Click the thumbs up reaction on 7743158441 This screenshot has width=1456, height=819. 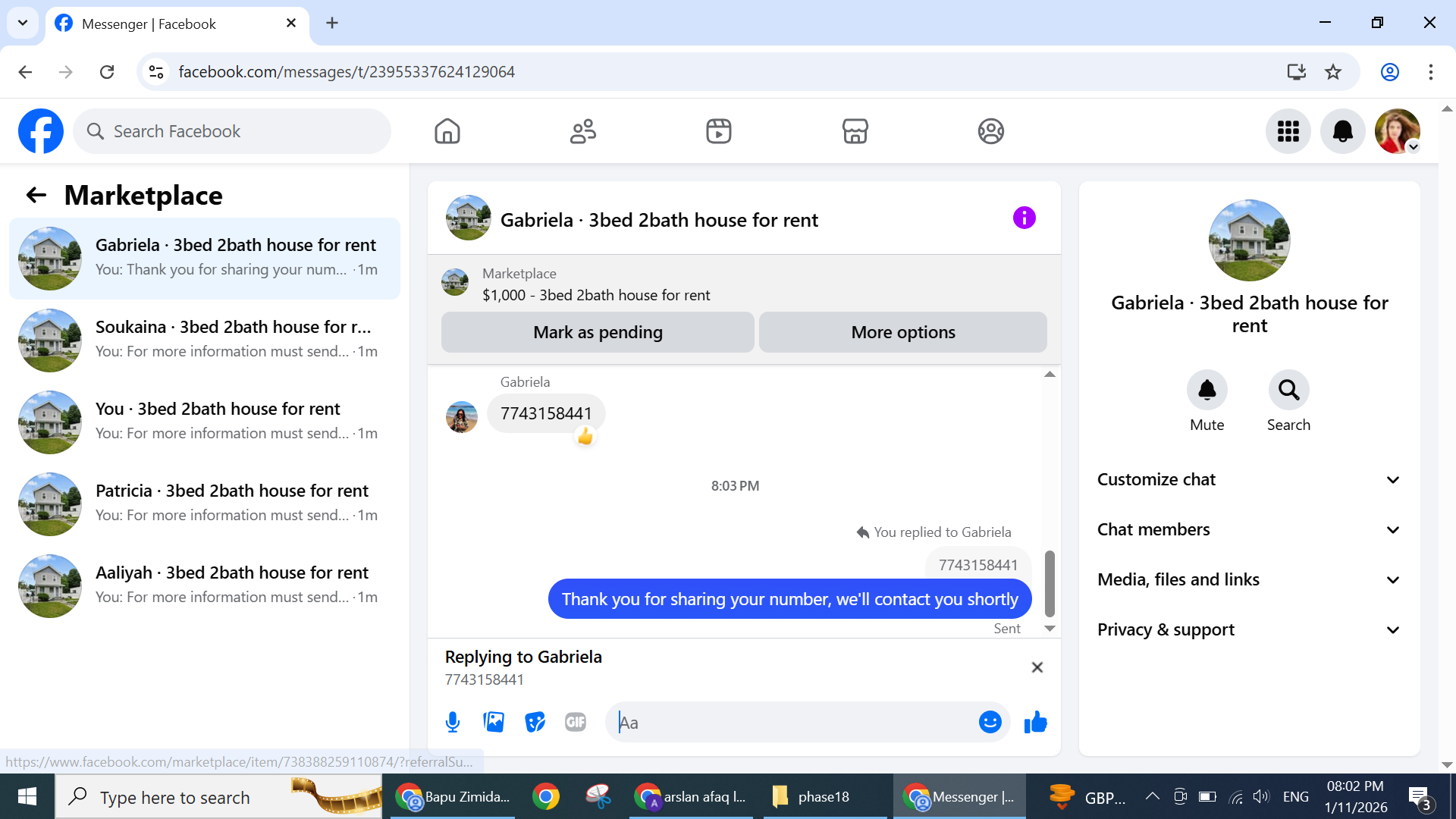pos(585,436)
